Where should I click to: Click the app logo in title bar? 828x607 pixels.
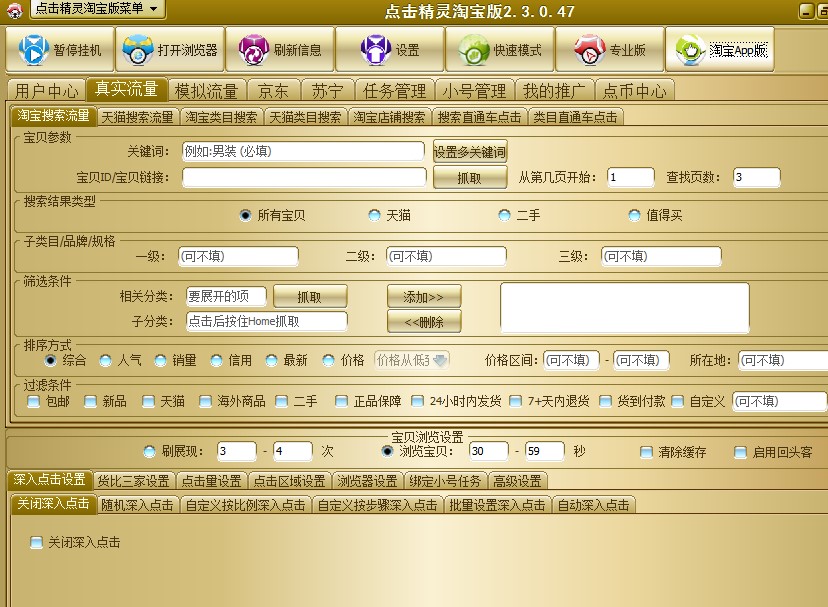[x=14, y=10]
